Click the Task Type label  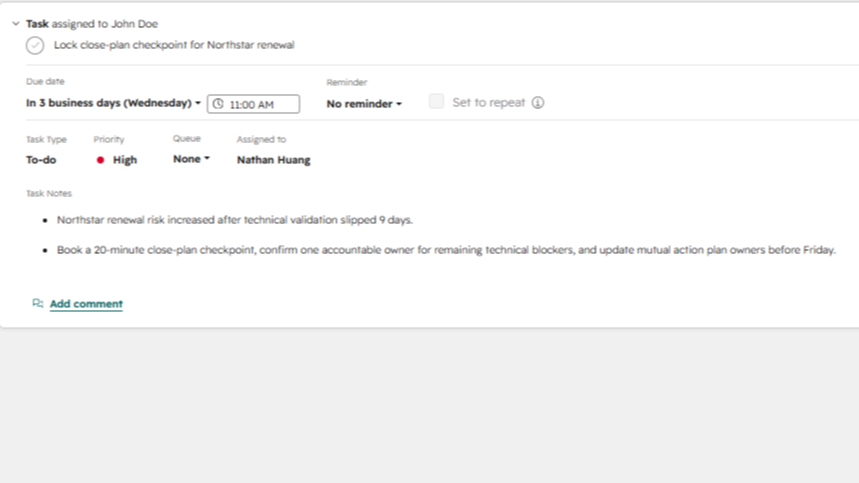(46, 140)
